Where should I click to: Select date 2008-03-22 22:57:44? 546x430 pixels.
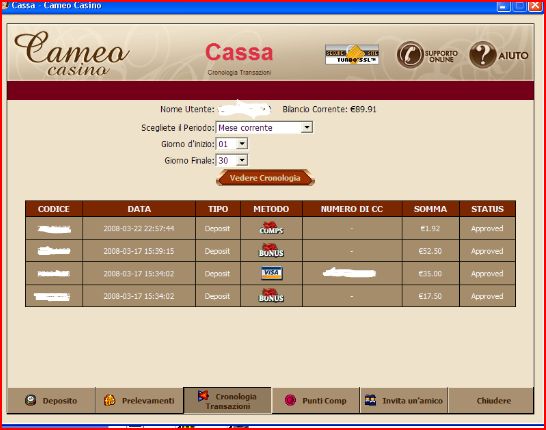pos(139,228)
